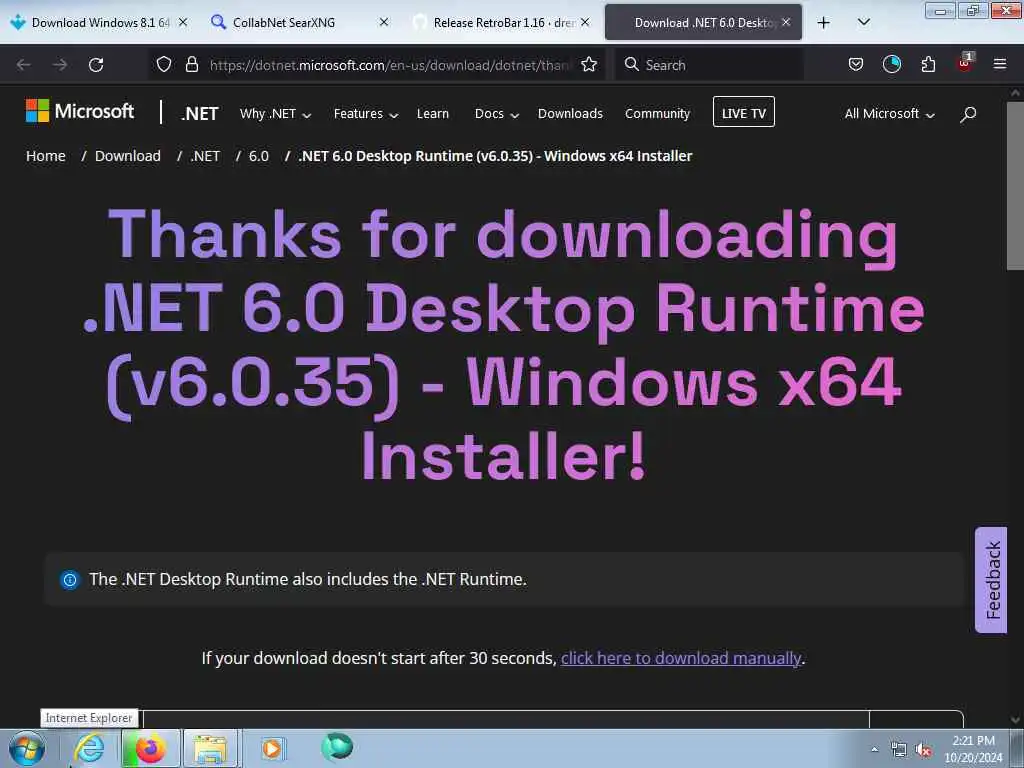The image size is (1024, 768).
Task: Go to .NET breadcrumb link
Action: (205, 156)
